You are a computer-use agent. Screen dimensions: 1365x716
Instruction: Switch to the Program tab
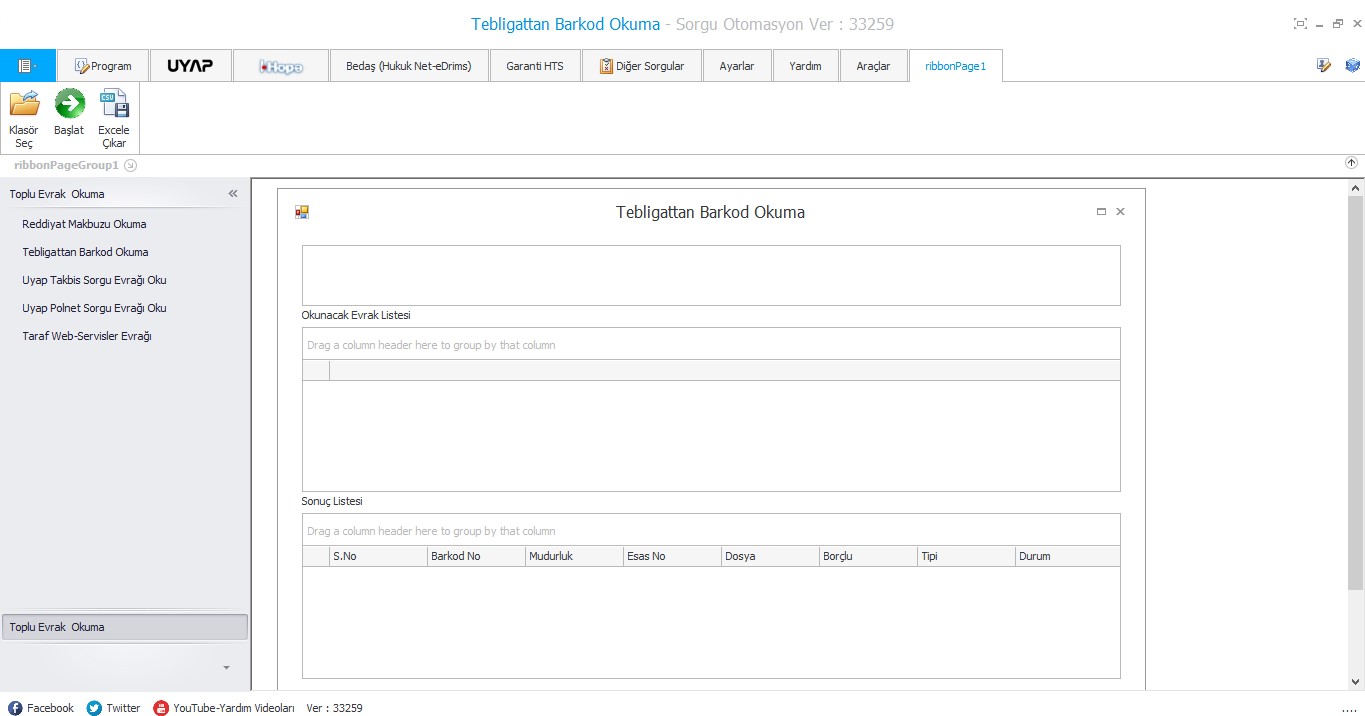(x=103, y=66)
